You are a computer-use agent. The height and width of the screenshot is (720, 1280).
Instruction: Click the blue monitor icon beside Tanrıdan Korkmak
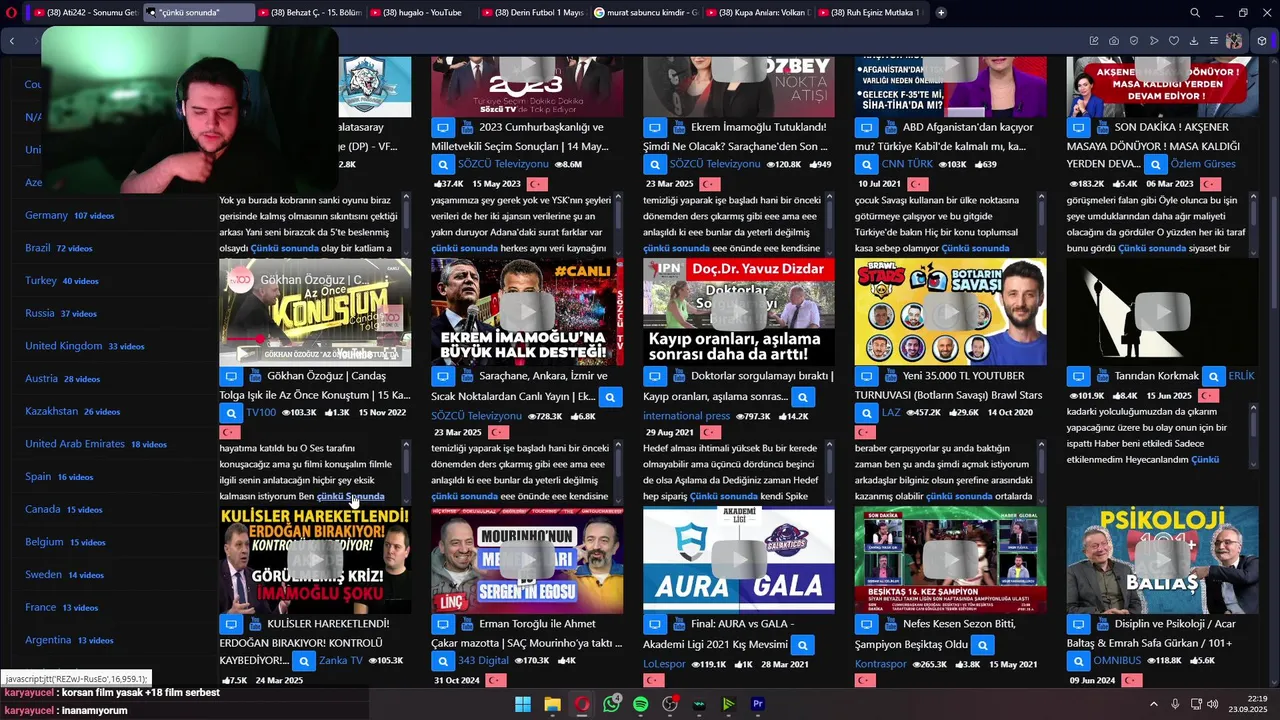tap(1078, 377)
